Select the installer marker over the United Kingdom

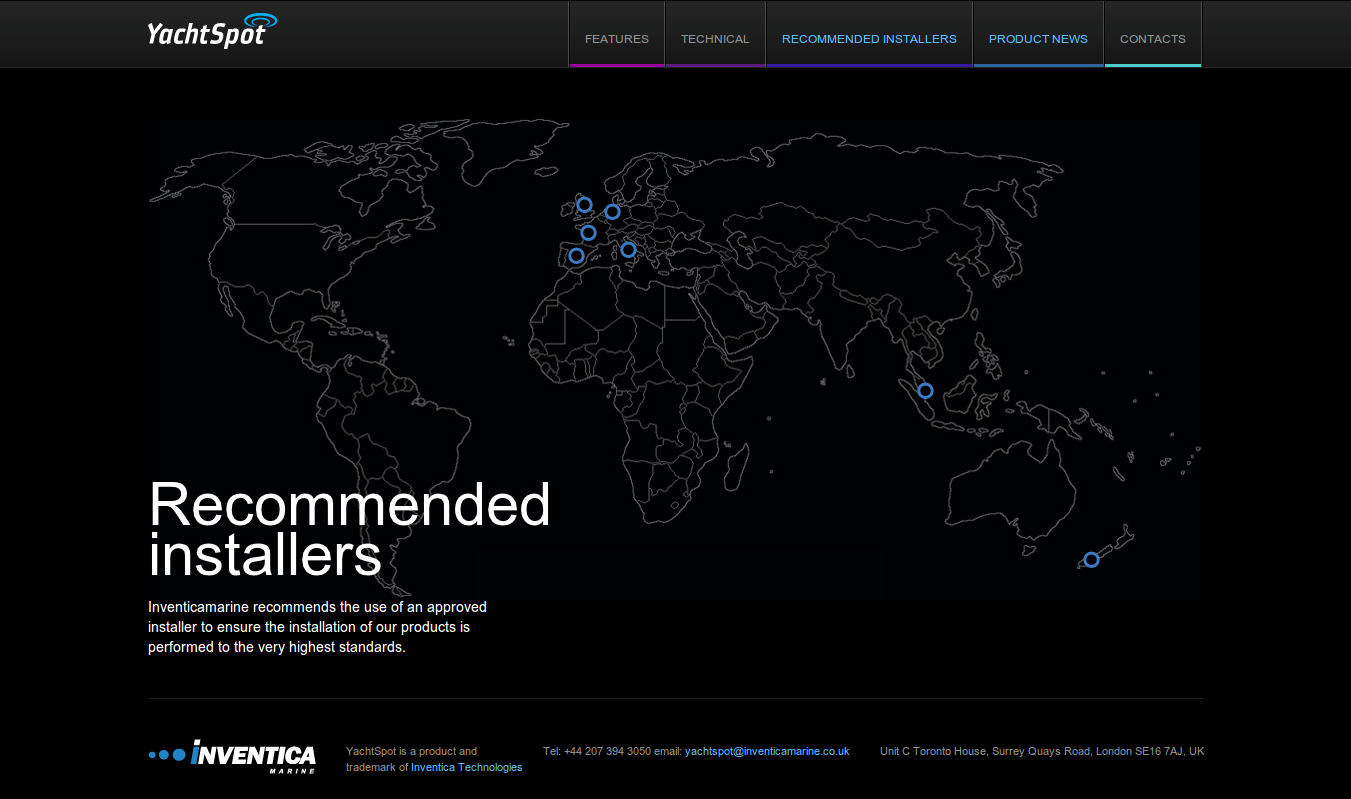(585, 205)
